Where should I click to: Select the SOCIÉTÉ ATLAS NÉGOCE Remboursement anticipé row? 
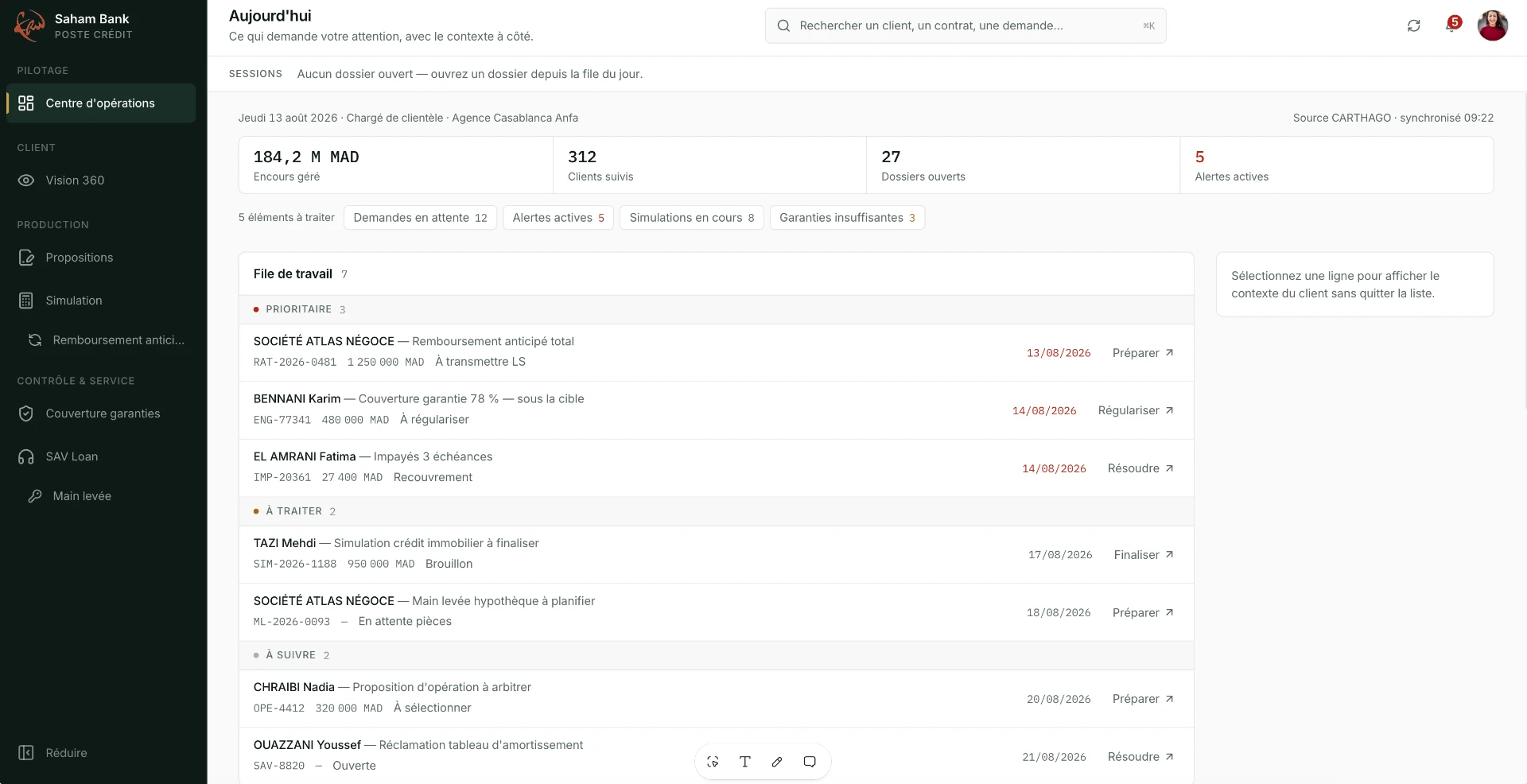pyautogui.click(x=716, y=353)
